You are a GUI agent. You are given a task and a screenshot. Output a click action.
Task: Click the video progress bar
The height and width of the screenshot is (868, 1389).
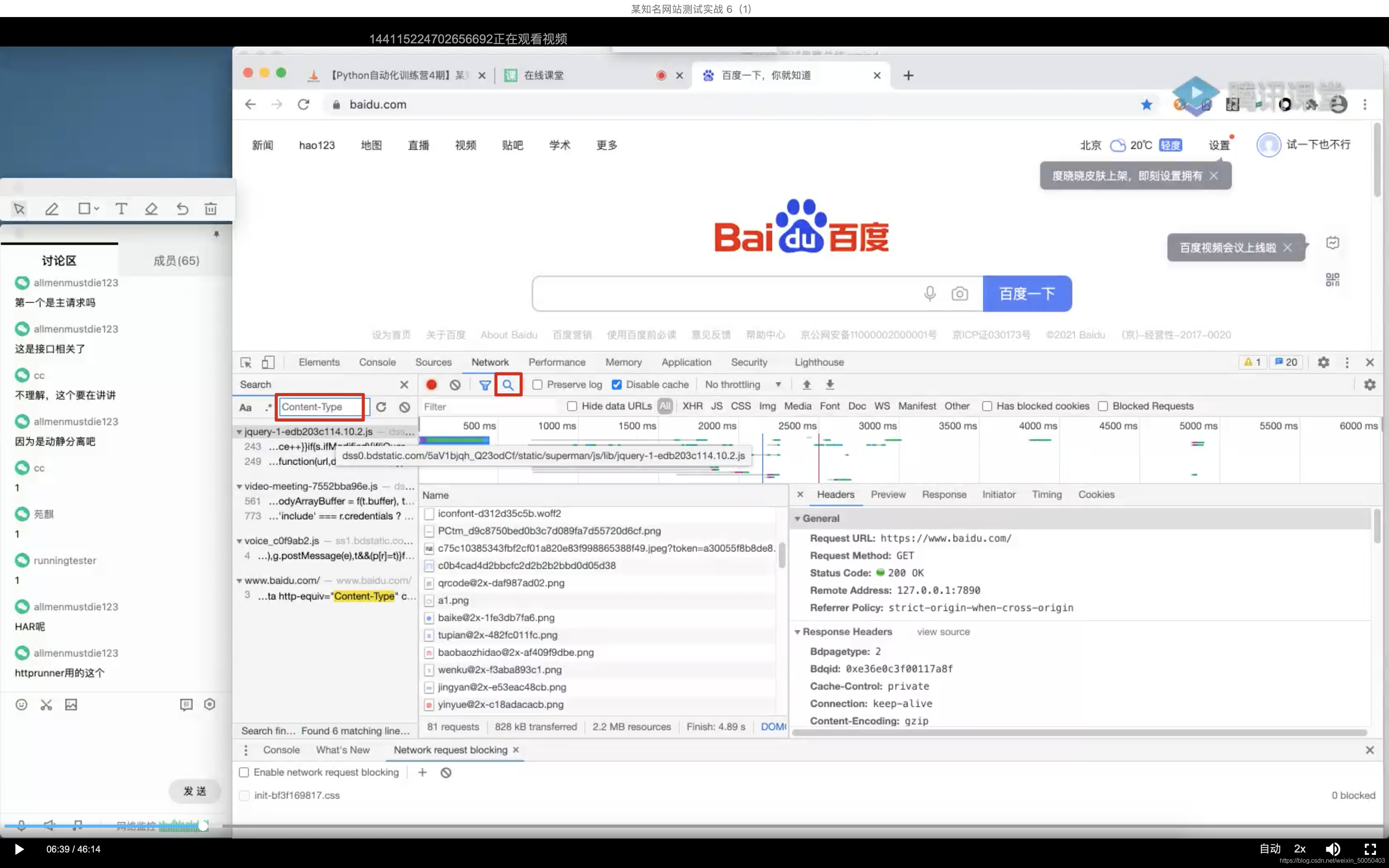(x=694, y=826)
